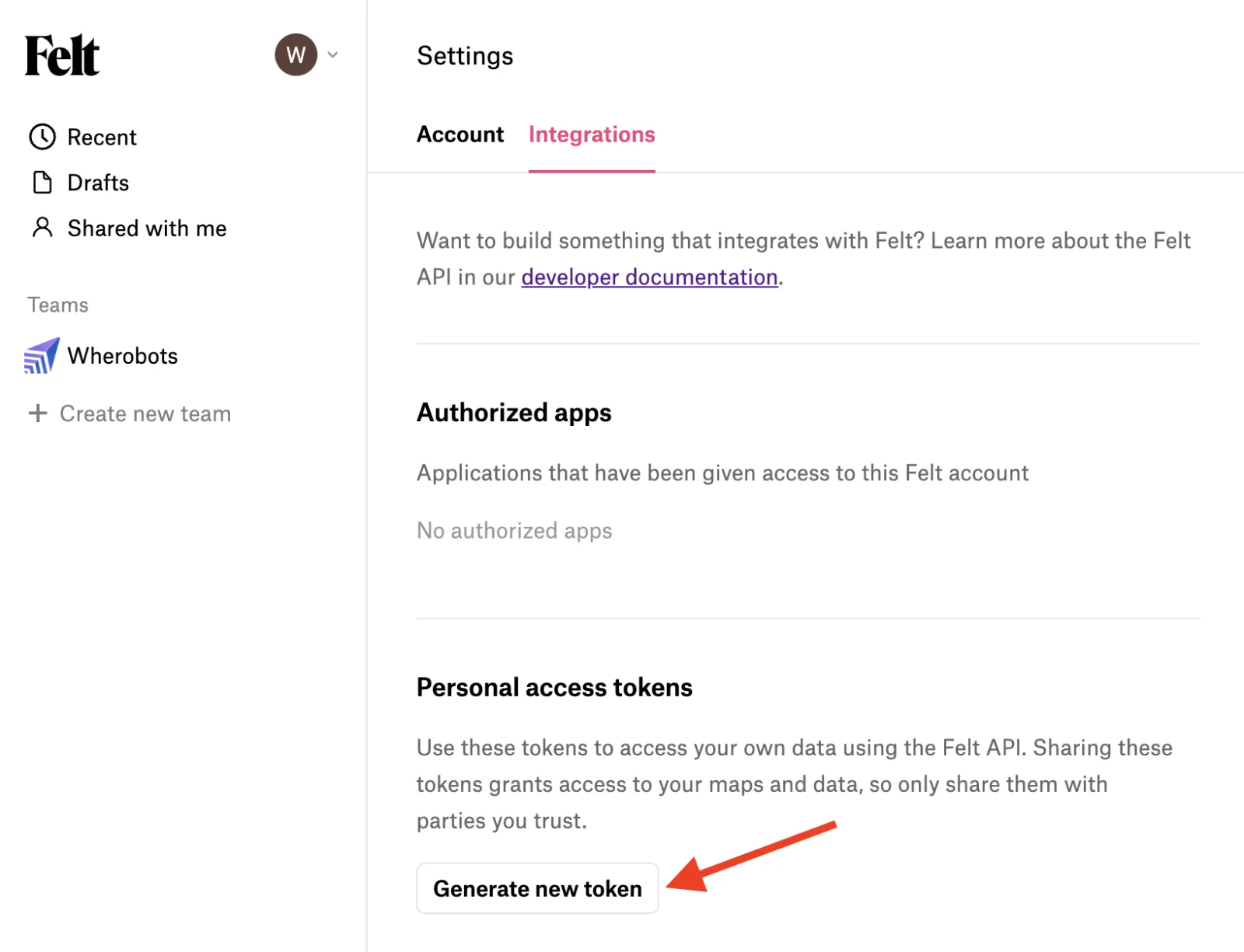Image resolution: width=1244 pixels, height=952 pixels.
Task: Click the Recent clock icon
Action: coord(42,137)
